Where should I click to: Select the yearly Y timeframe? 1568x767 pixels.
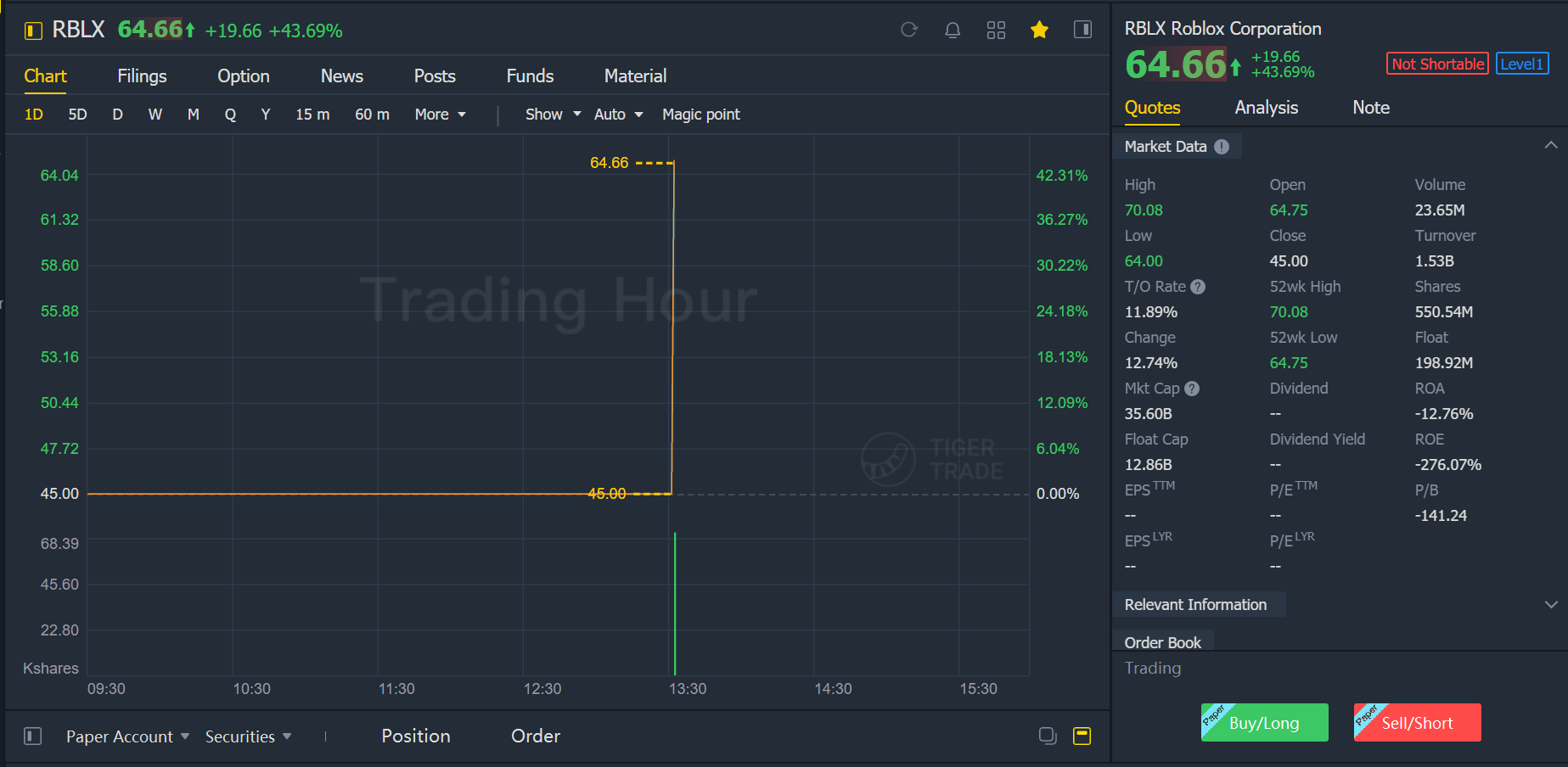tap(266, 115)
